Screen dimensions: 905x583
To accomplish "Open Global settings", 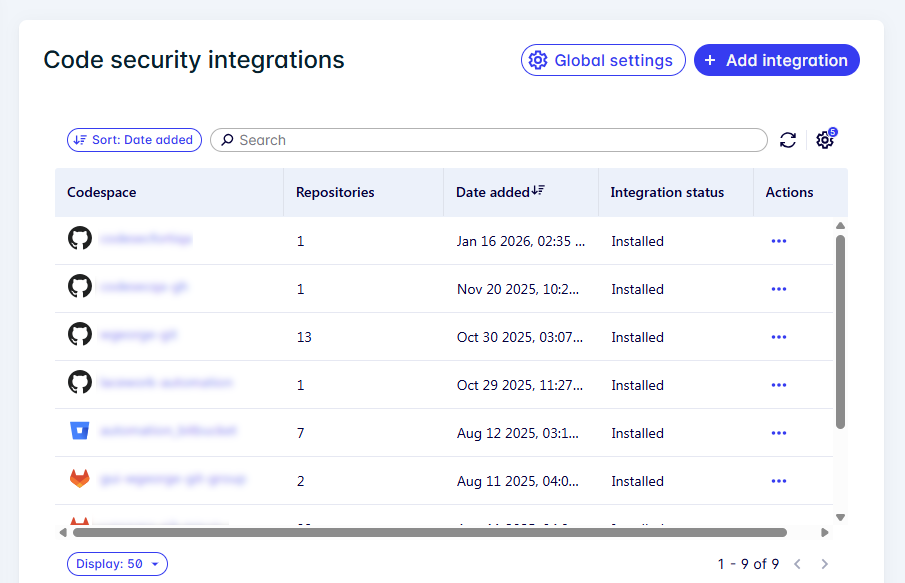I will click(603, 60).
